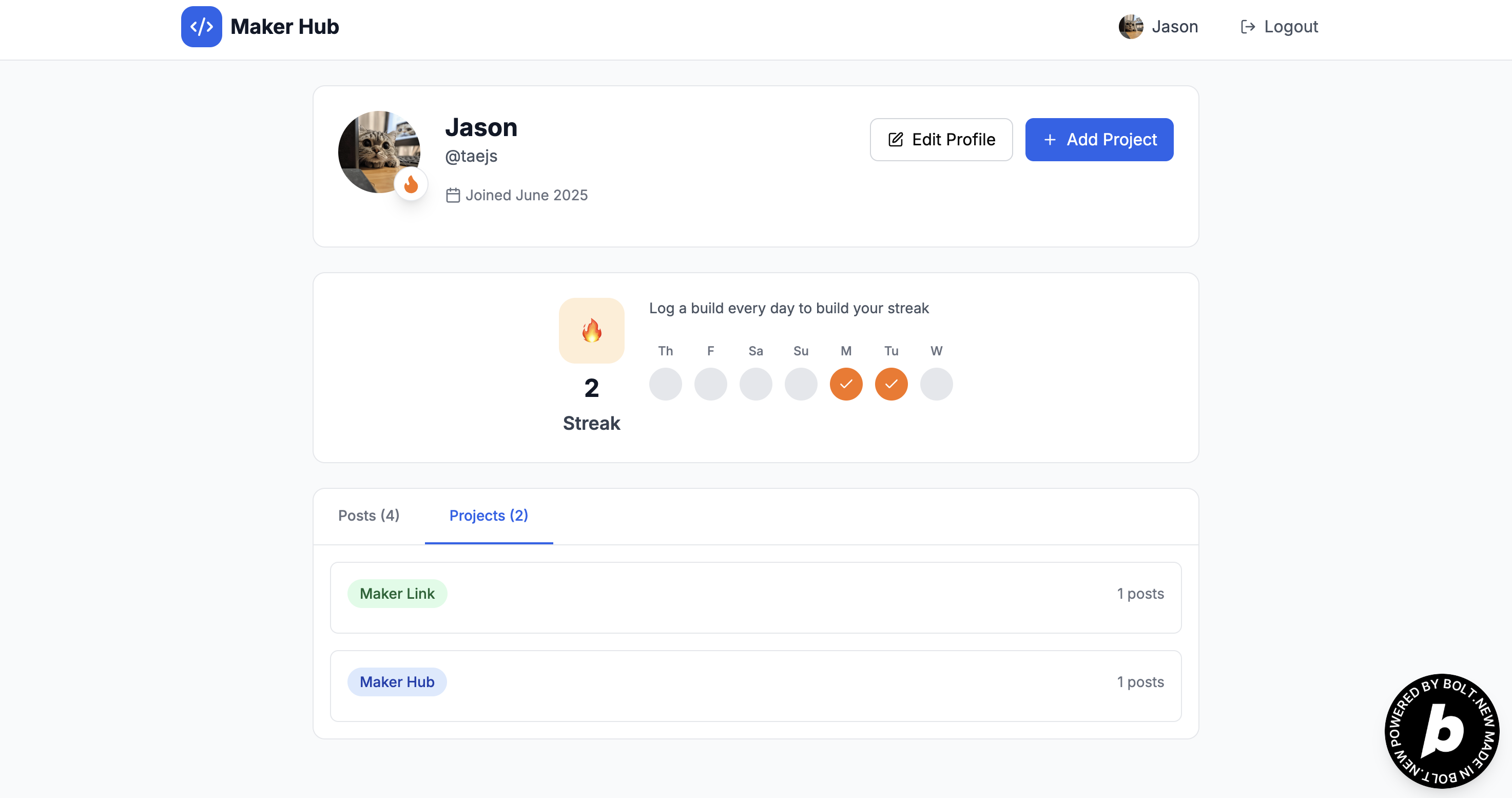Click the flame badge on profile picture

(411, 184)
